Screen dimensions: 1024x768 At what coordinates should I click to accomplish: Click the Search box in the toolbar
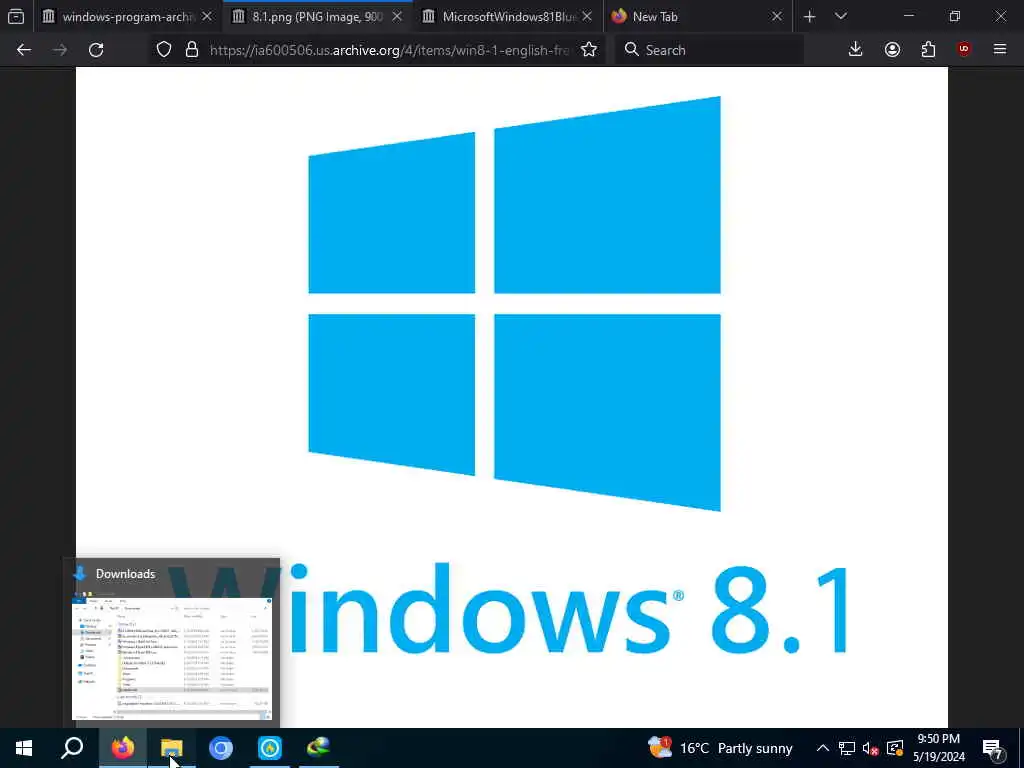pos(709,50)
